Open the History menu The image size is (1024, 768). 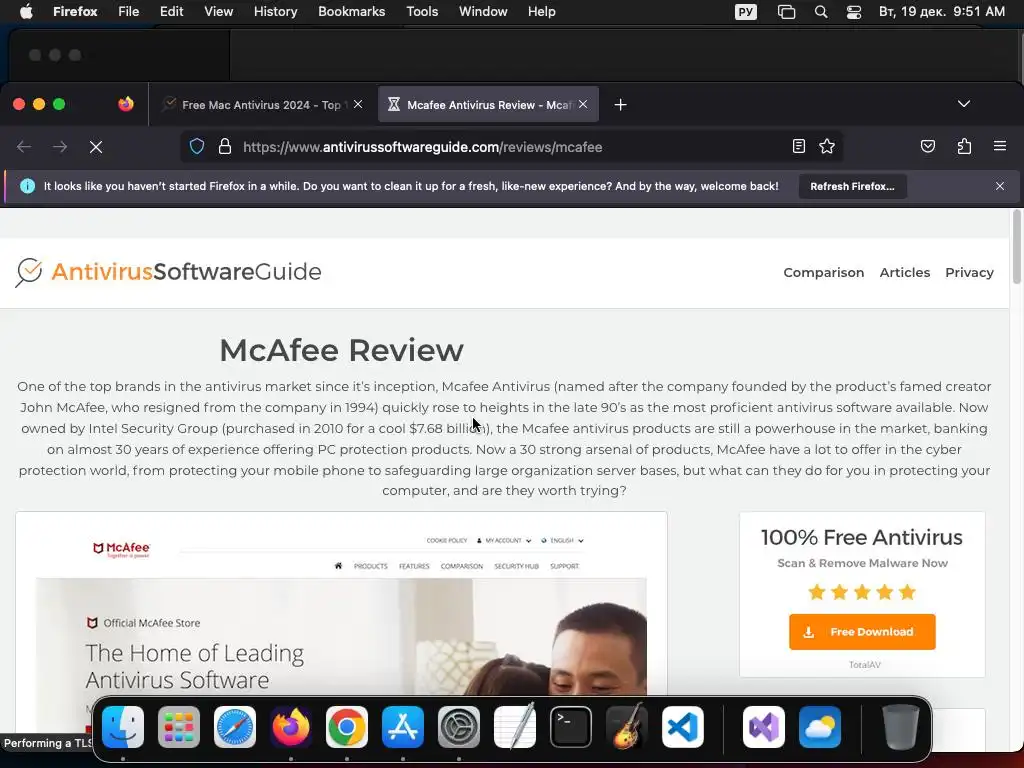[x=276, y=12]
